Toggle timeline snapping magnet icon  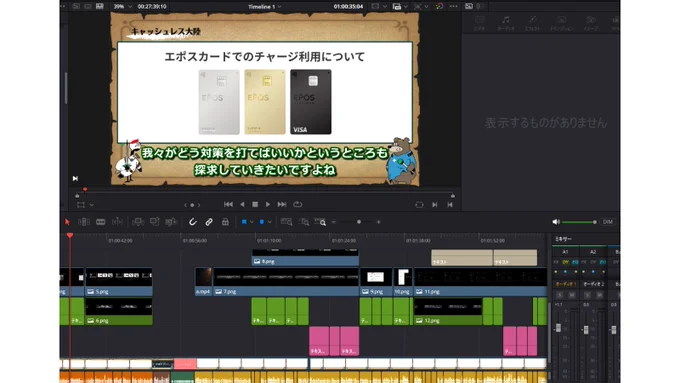tap(193, 222)
